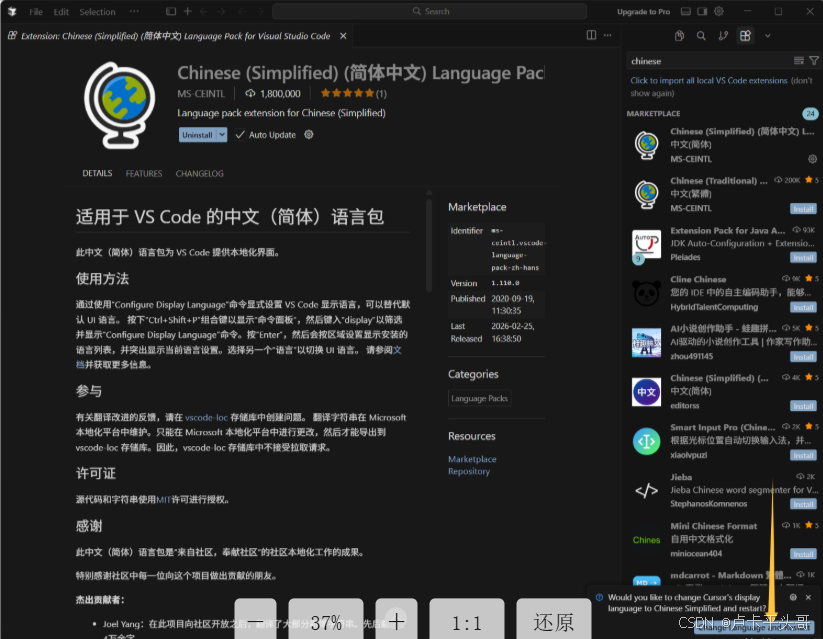Install Cline Chinese extension
This screenshot has height=639, width=823.
803,307
